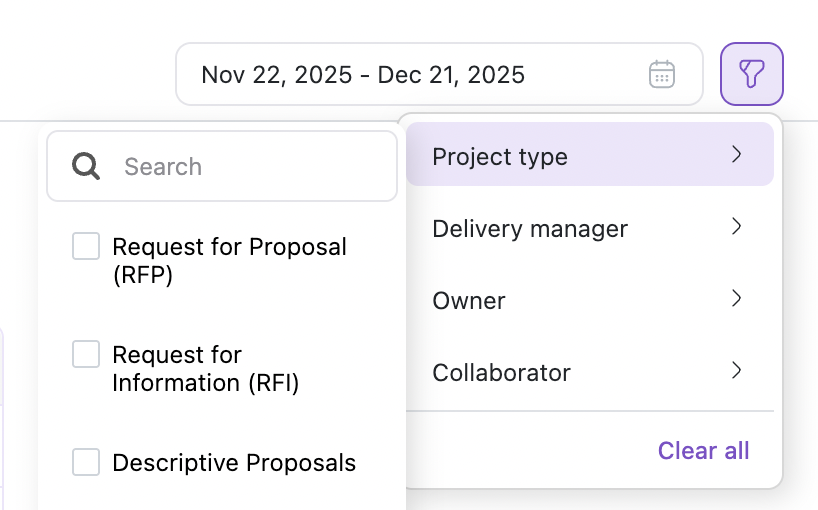Expand the Project type chevron arrow
The image size is (818, 510).
737,154
